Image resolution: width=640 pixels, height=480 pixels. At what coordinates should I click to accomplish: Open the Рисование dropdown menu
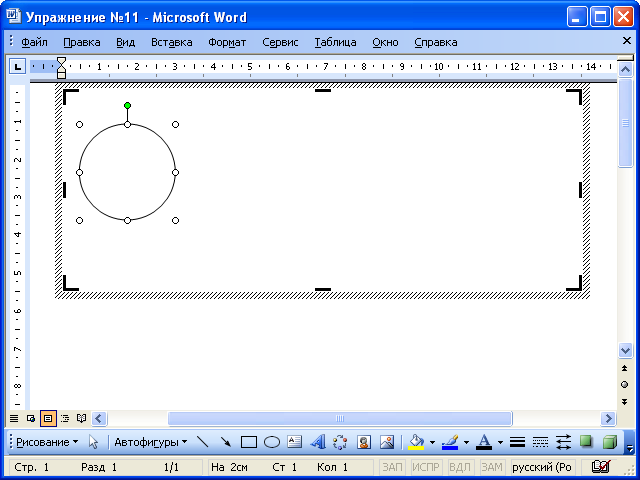(x=47, y=442)
